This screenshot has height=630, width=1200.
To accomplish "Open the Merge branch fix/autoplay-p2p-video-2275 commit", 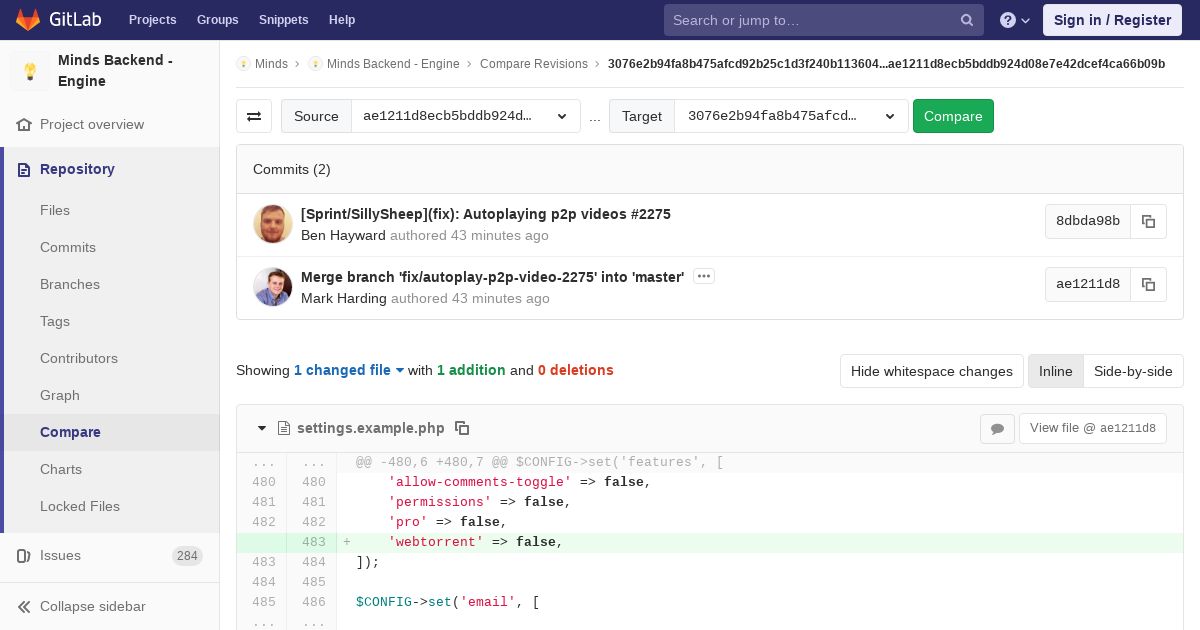I will pyautogui.click(x=493, y=277).
